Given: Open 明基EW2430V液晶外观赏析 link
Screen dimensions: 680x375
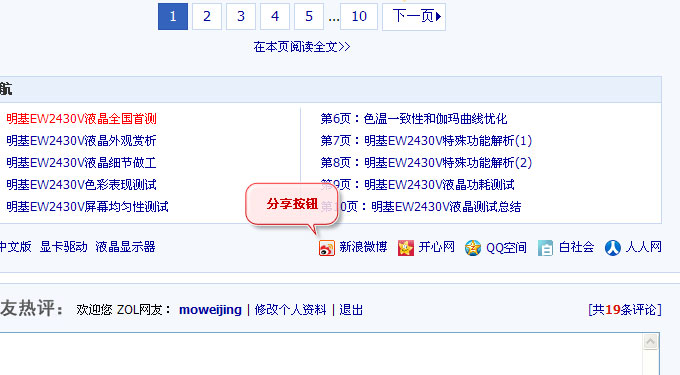Looking at the screenshot, I should click(82, 141).
